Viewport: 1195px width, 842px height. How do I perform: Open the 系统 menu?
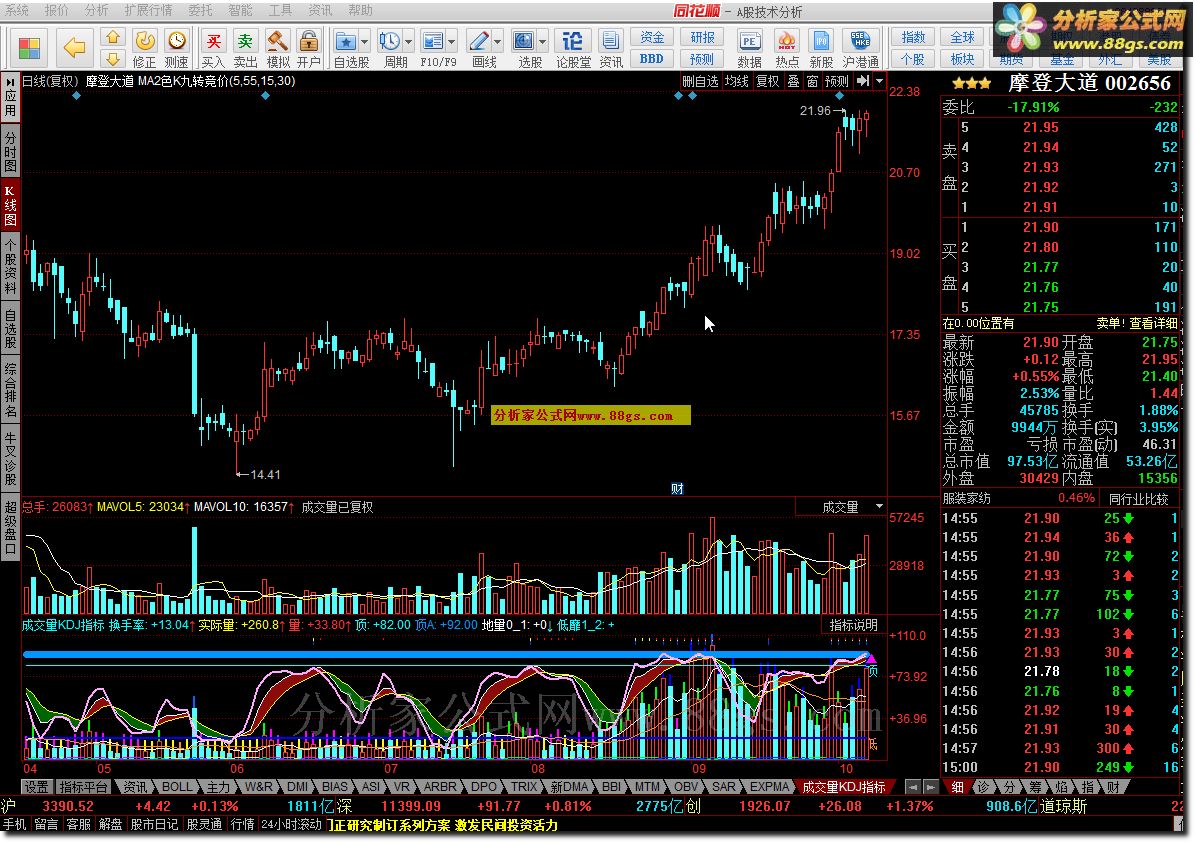point(18,11)
